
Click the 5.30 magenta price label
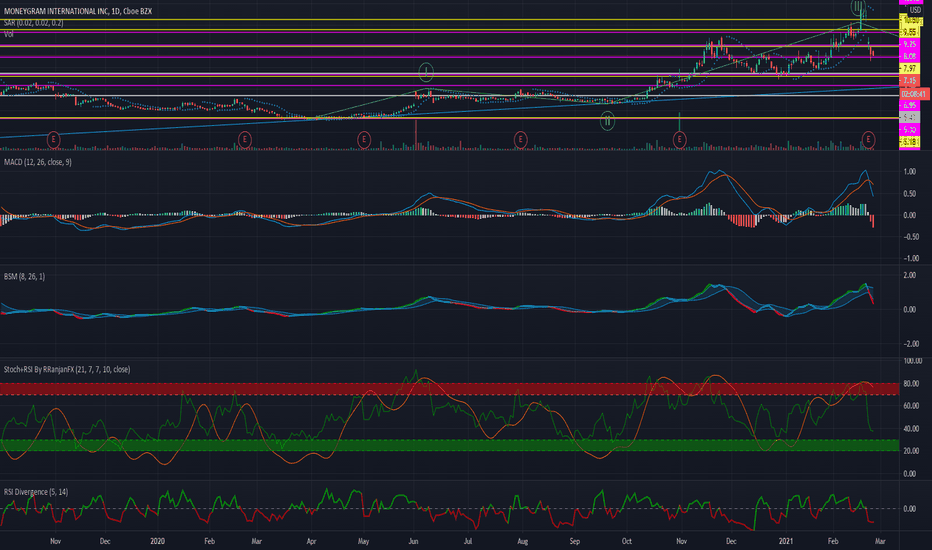coord(909,130)
